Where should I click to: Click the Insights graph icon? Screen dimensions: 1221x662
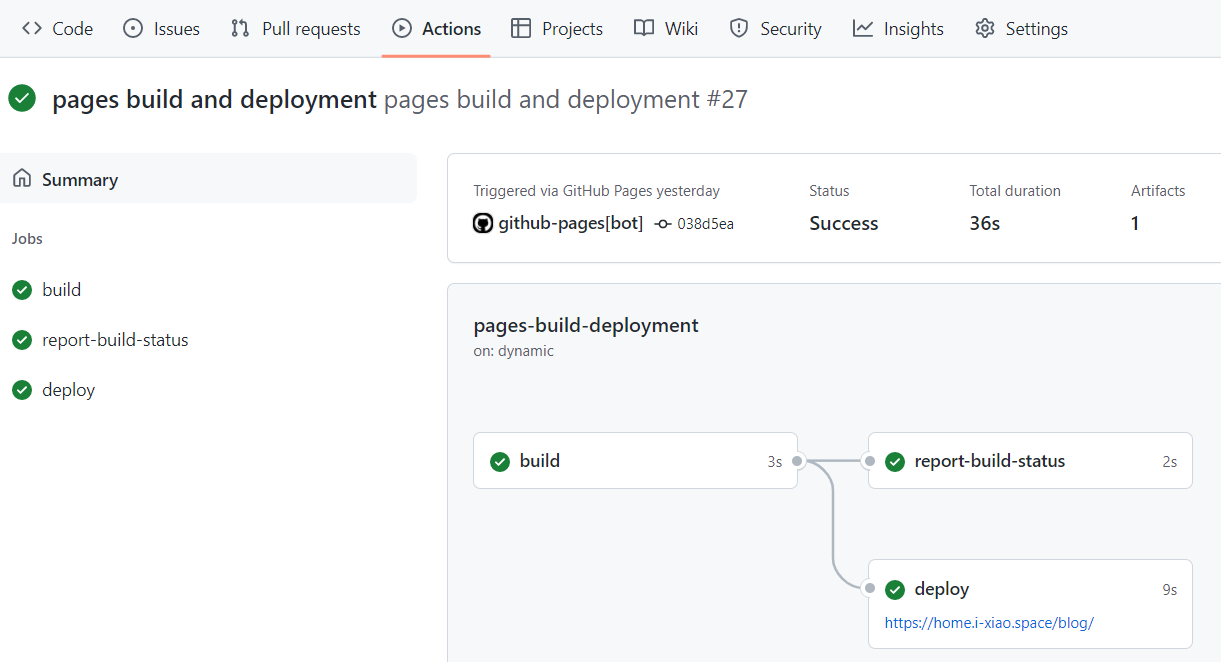pos(863,29)
